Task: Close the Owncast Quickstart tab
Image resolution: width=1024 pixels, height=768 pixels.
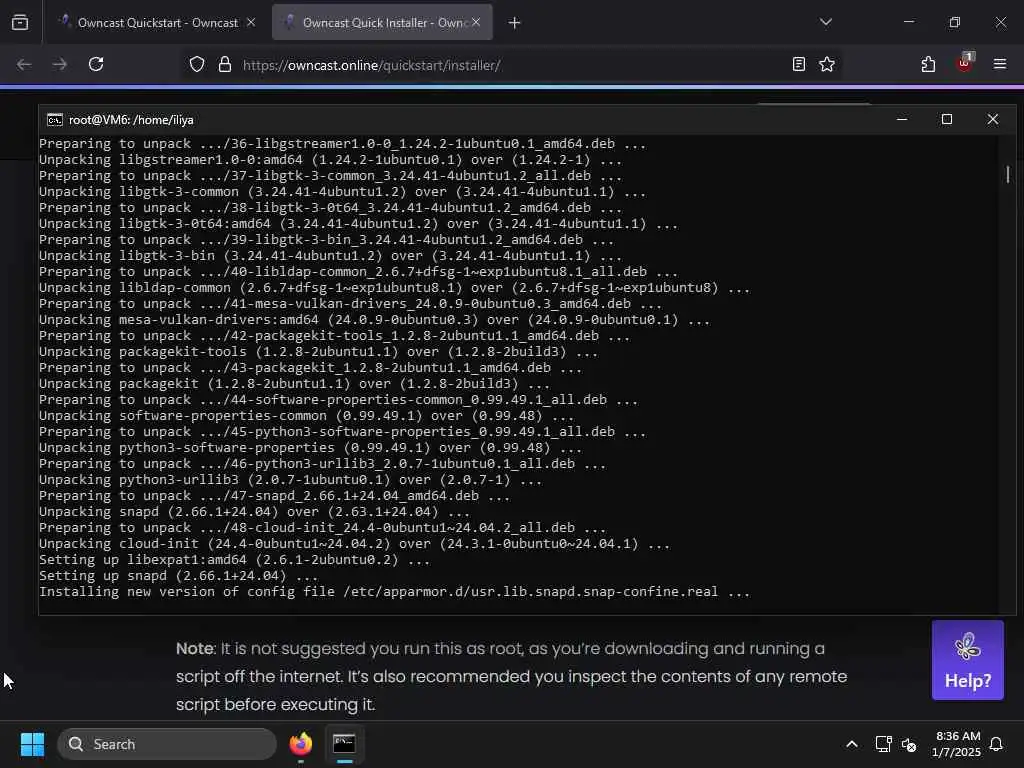Action: (x=251, y=23)
